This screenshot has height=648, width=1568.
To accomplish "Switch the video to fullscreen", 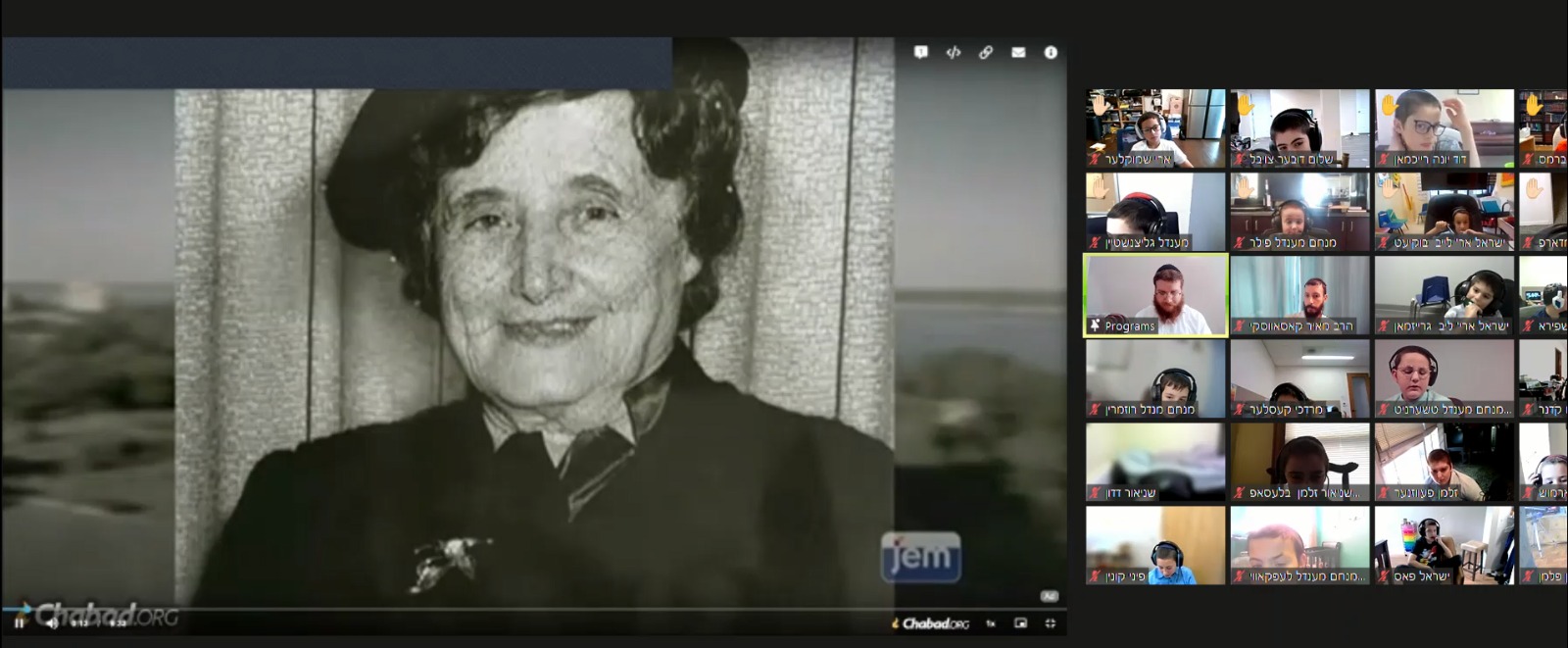I will tap(1051, 623).
